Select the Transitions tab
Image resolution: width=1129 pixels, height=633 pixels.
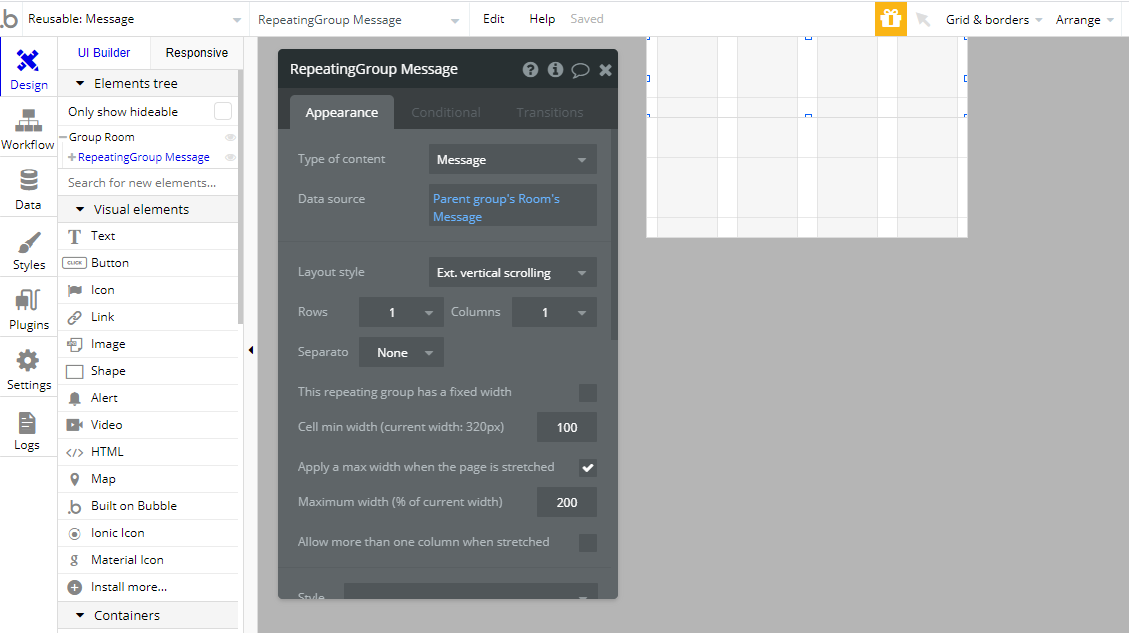click(549, 112)
